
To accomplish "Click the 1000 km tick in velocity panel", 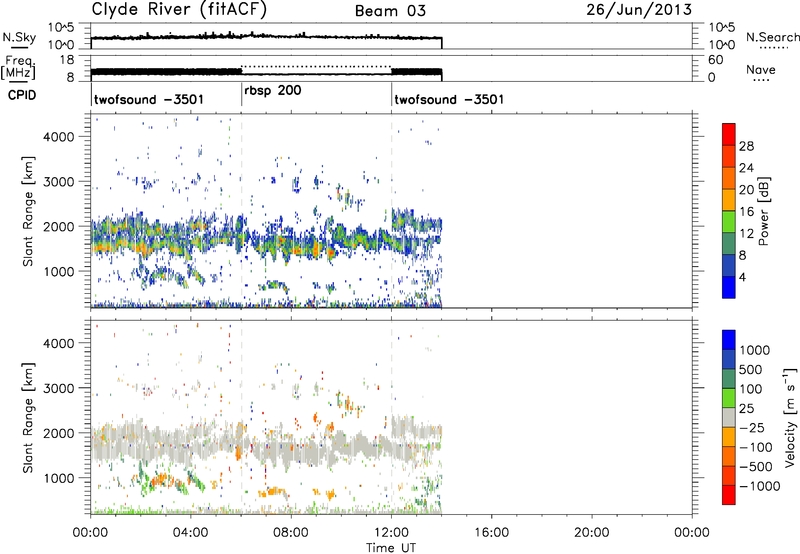I will (x=58, y=478).
